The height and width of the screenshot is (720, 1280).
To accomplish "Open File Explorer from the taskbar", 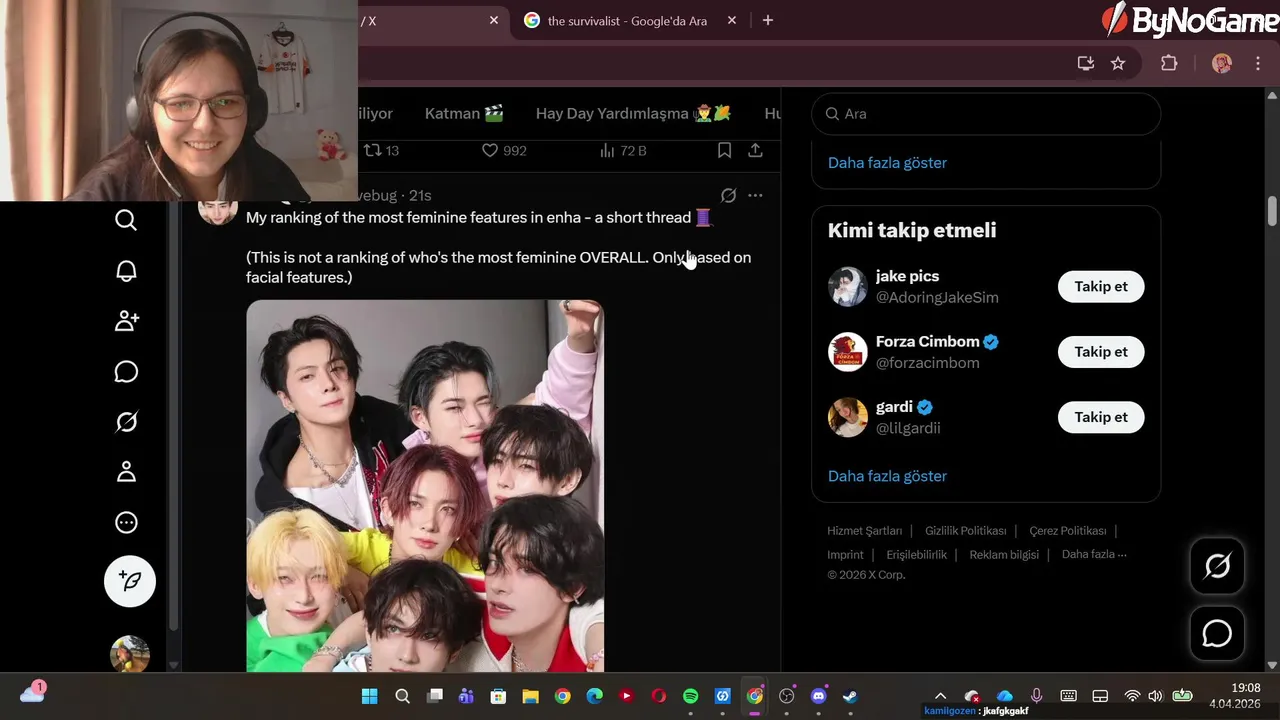I will (x=530, y=696).
